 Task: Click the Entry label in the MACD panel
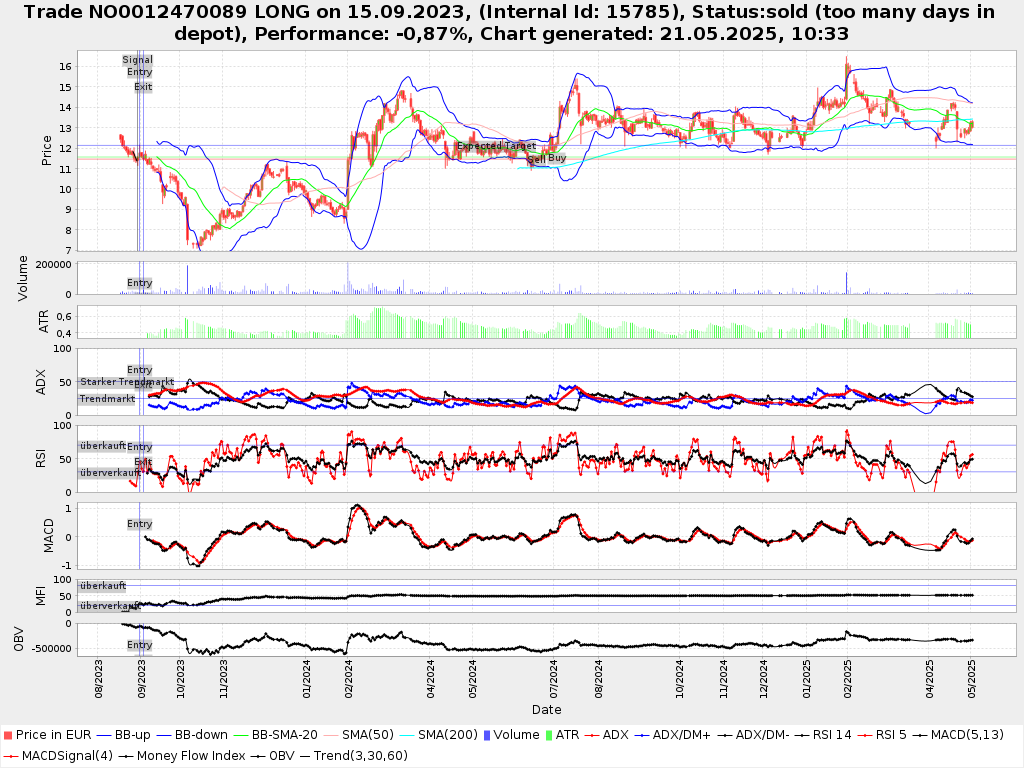139,524
